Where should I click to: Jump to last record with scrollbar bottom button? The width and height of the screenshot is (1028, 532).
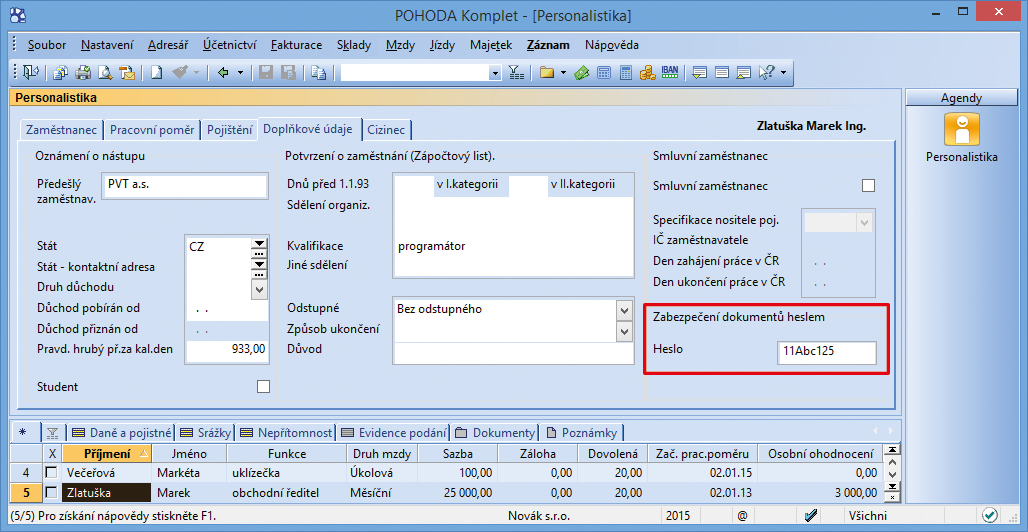coord(892,487)
